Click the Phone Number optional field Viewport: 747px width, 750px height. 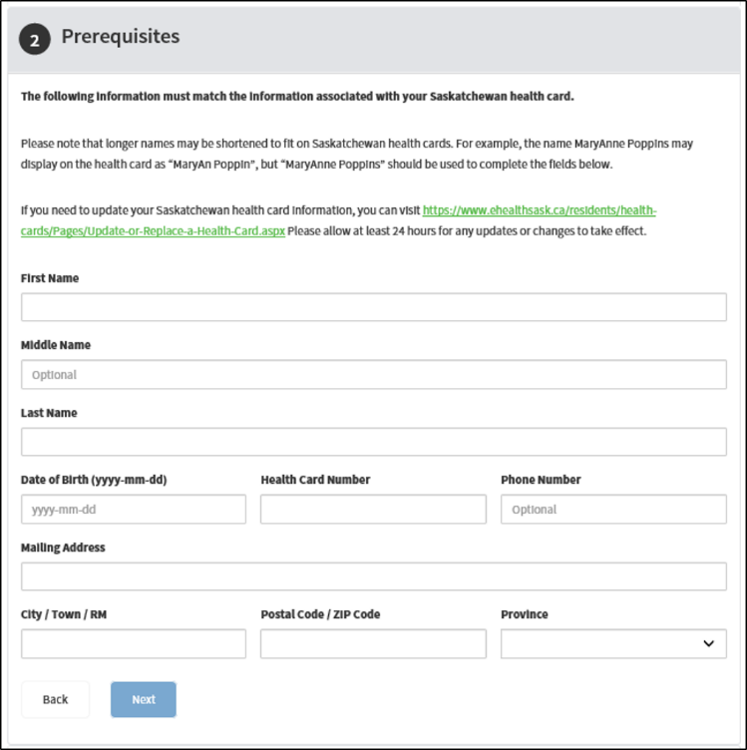614,509
